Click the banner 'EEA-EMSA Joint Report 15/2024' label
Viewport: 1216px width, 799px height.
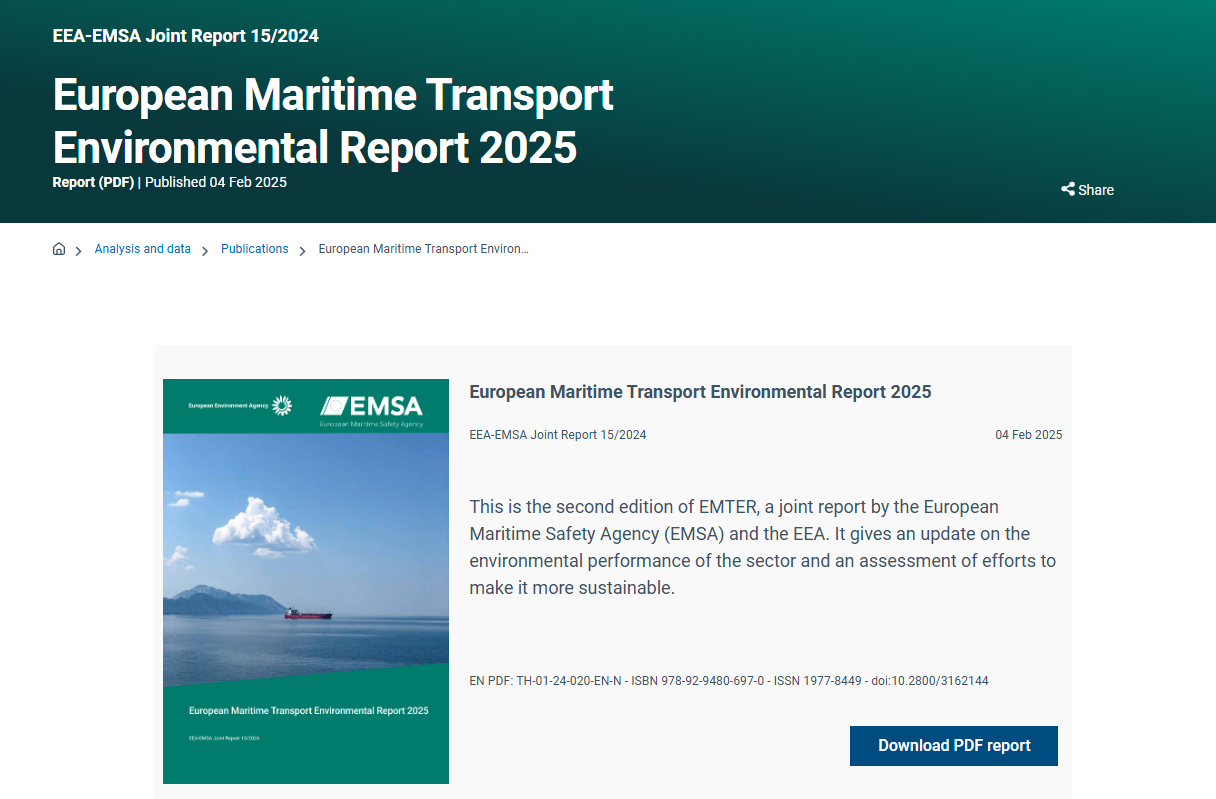185,36
